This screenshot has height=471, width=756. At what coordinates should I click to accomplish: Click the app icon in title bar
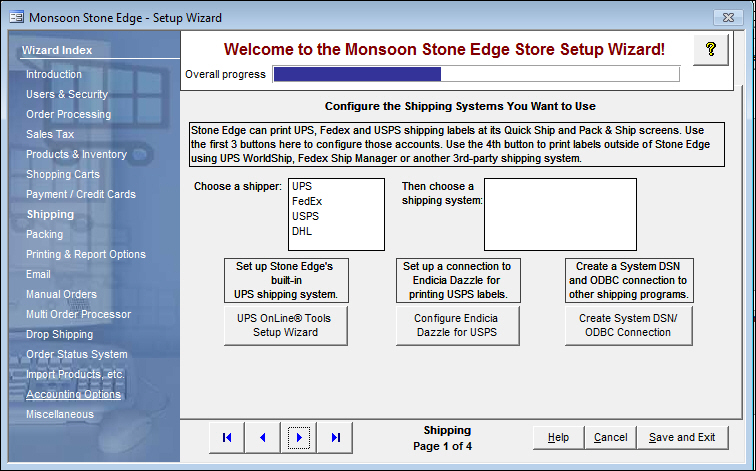pos(17,18)
